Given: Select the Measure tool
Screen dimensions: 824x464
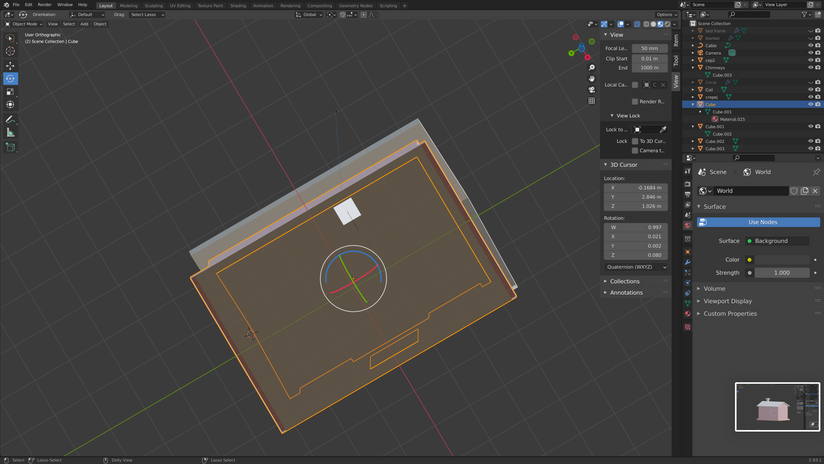Looking at the screenshot, I should click(10, 132).
